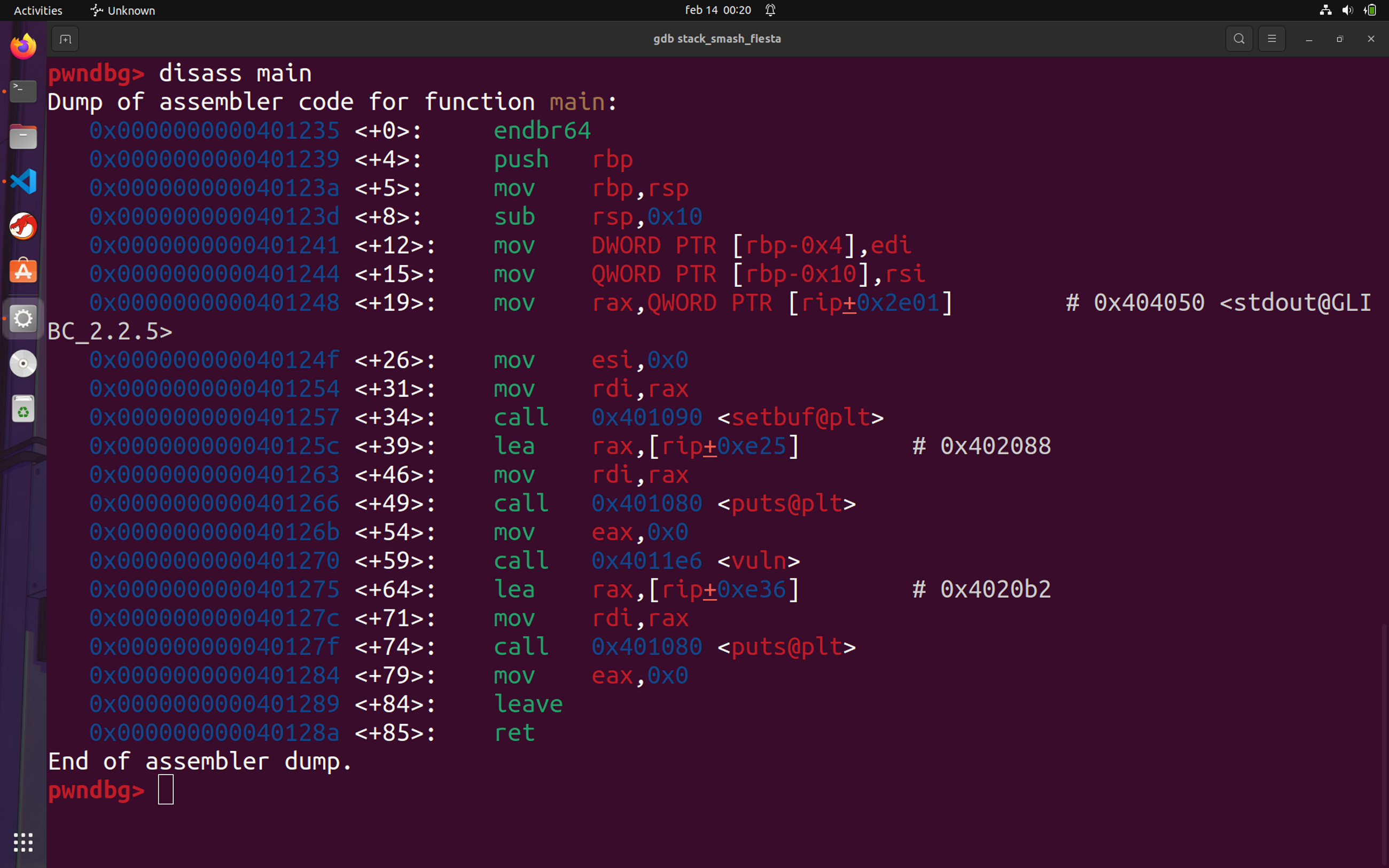Image resolution: width=1389 pixels, height=868 pixels.
Task: Open the clock showing feb 14 00:20
Action: (x=718, y=10)
